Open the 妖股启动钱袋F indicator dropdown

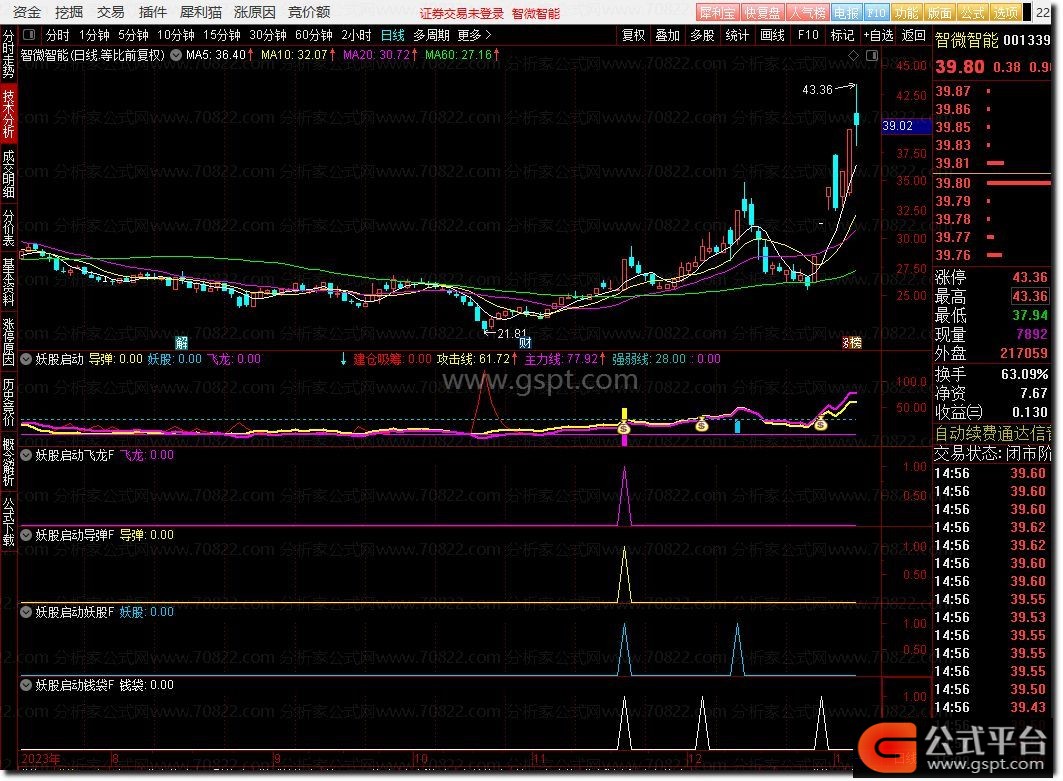click(x=26, y=685)
